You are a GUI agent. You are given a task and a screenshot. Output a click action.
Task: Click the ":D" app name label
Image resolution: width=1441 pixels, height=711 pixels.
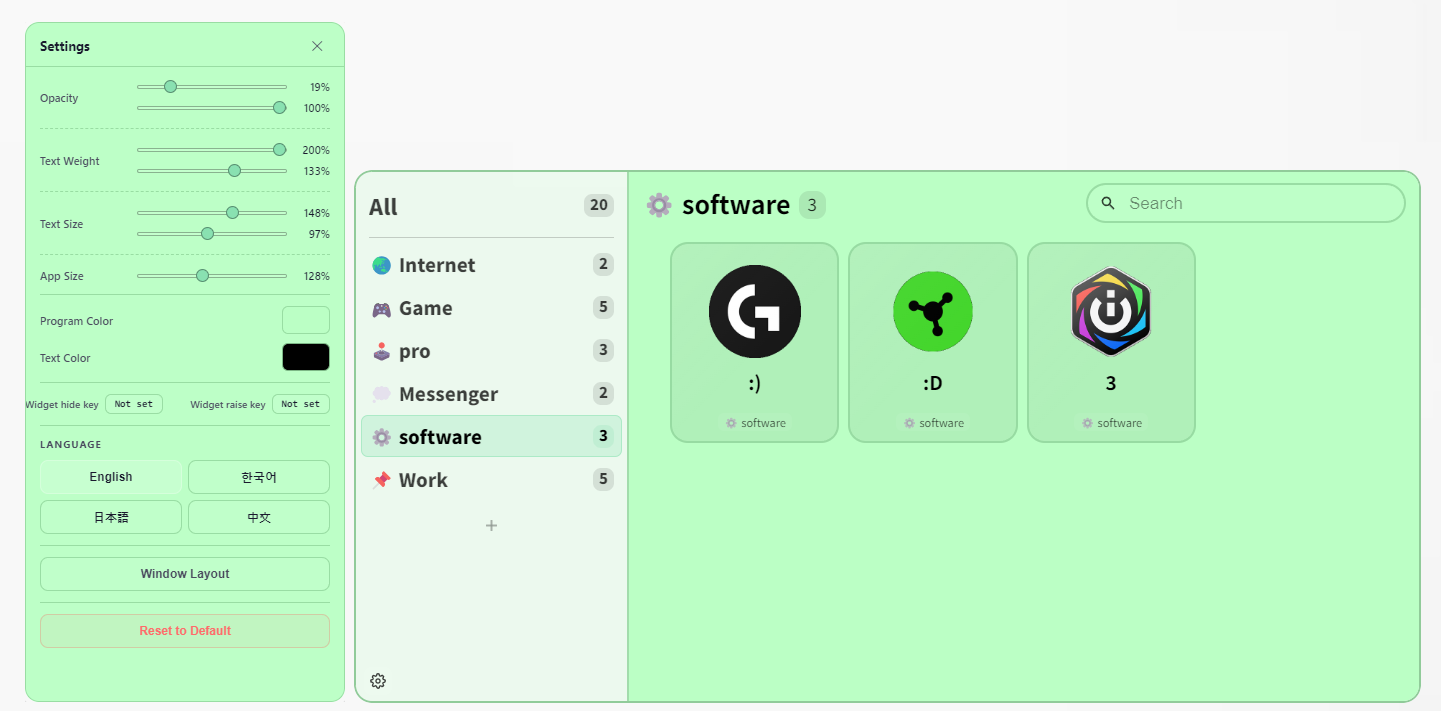click(x=933, y=383)
